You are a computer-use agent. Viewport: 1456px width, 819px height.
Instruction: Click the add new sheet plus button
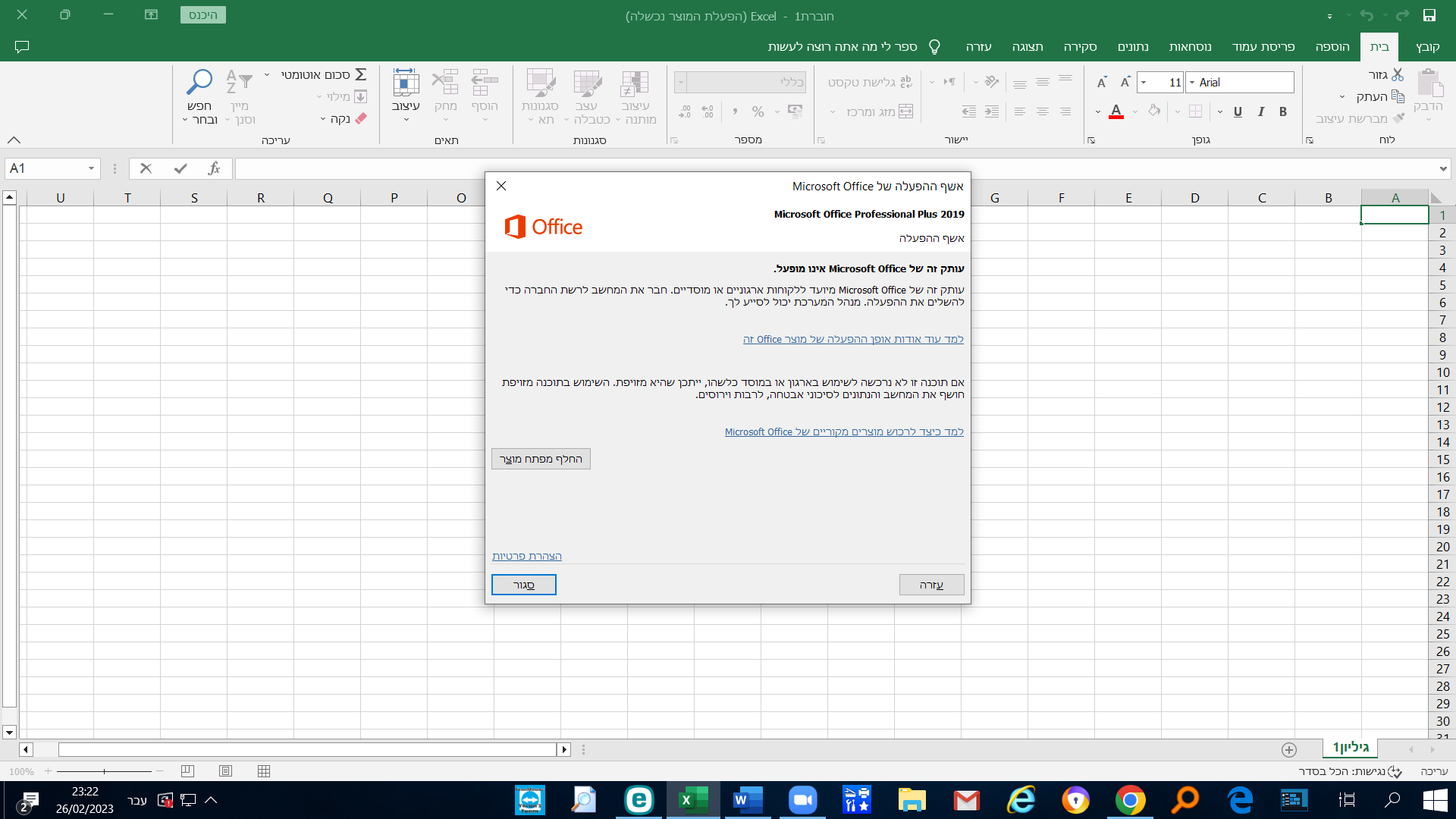tap(1289, 749)
